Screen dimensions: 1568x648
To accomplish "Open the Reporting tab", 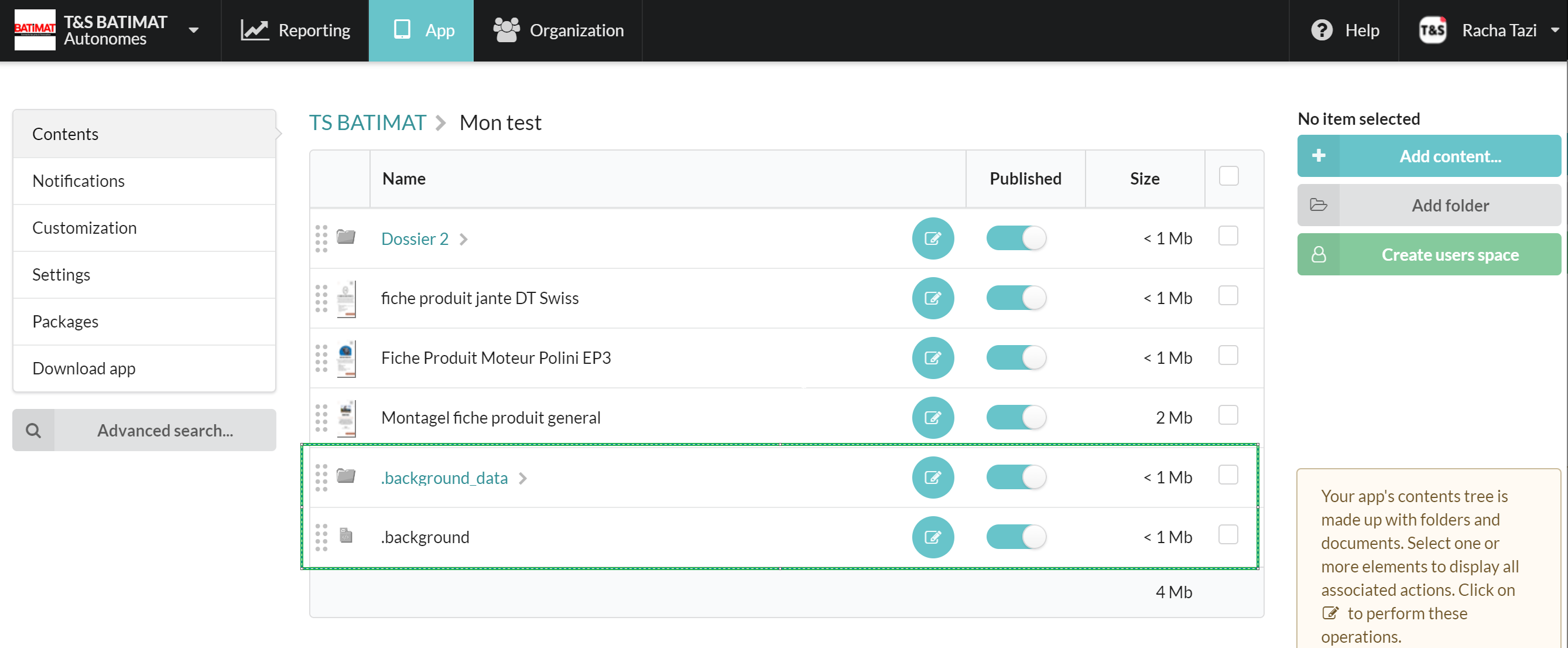I will 295,30.
